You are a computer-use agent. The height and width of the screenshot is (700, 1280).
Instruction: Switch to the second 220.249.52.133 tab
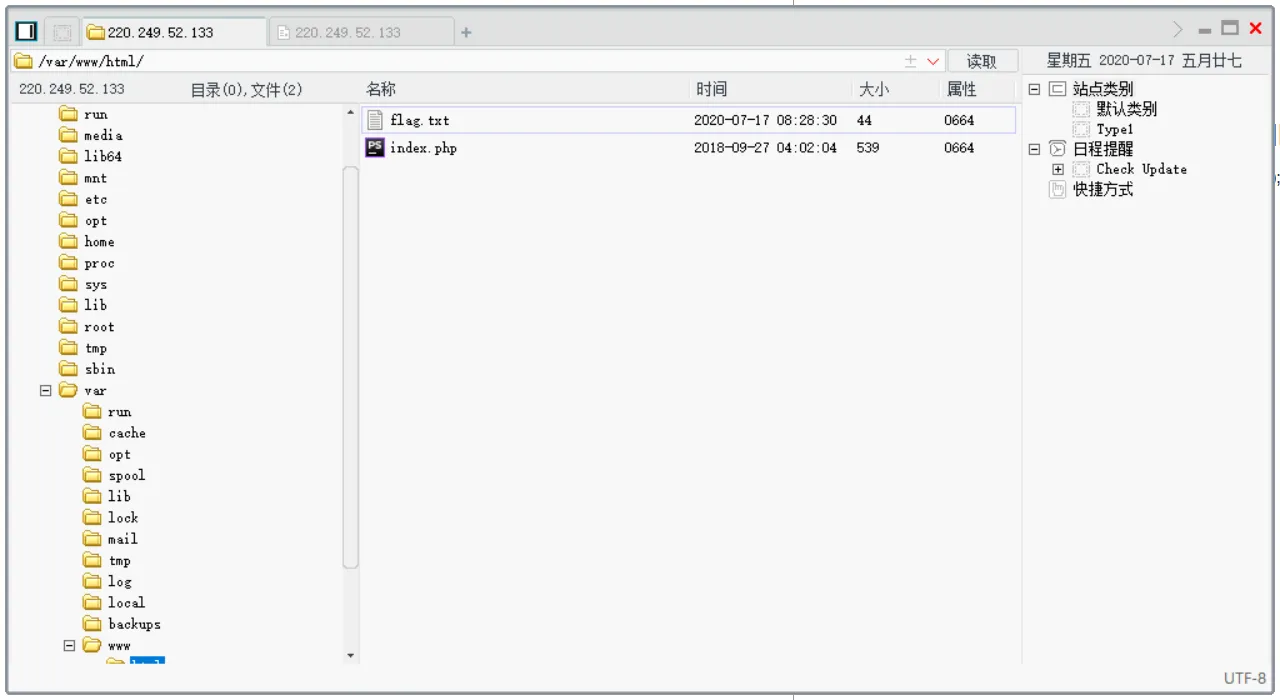(x=361, y=32)
